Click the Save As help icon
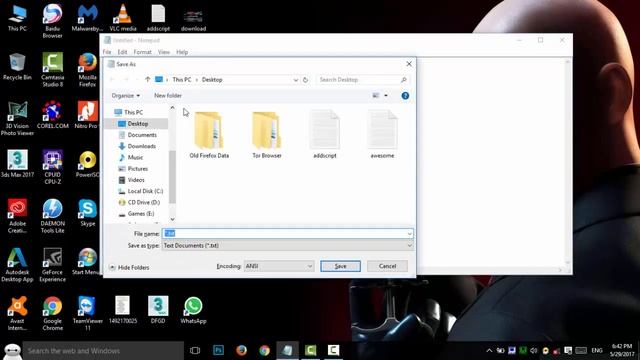 coord(405,96)
